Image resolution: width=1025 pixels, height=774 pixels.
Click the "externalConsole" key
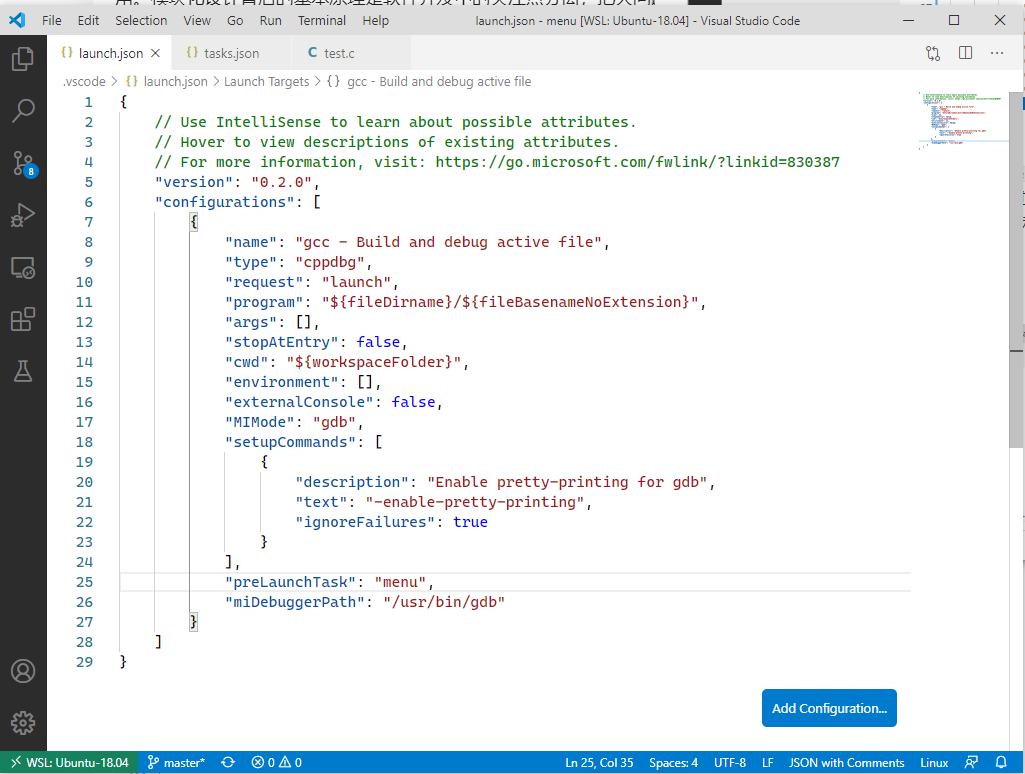[299, 402]
